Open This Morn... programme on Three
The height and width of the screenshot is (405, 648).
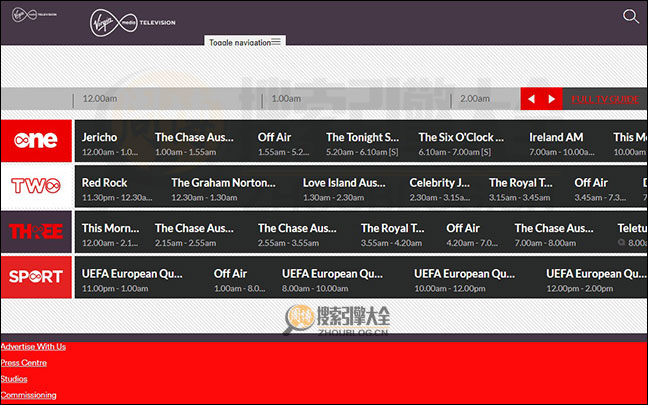click(110, 234)
